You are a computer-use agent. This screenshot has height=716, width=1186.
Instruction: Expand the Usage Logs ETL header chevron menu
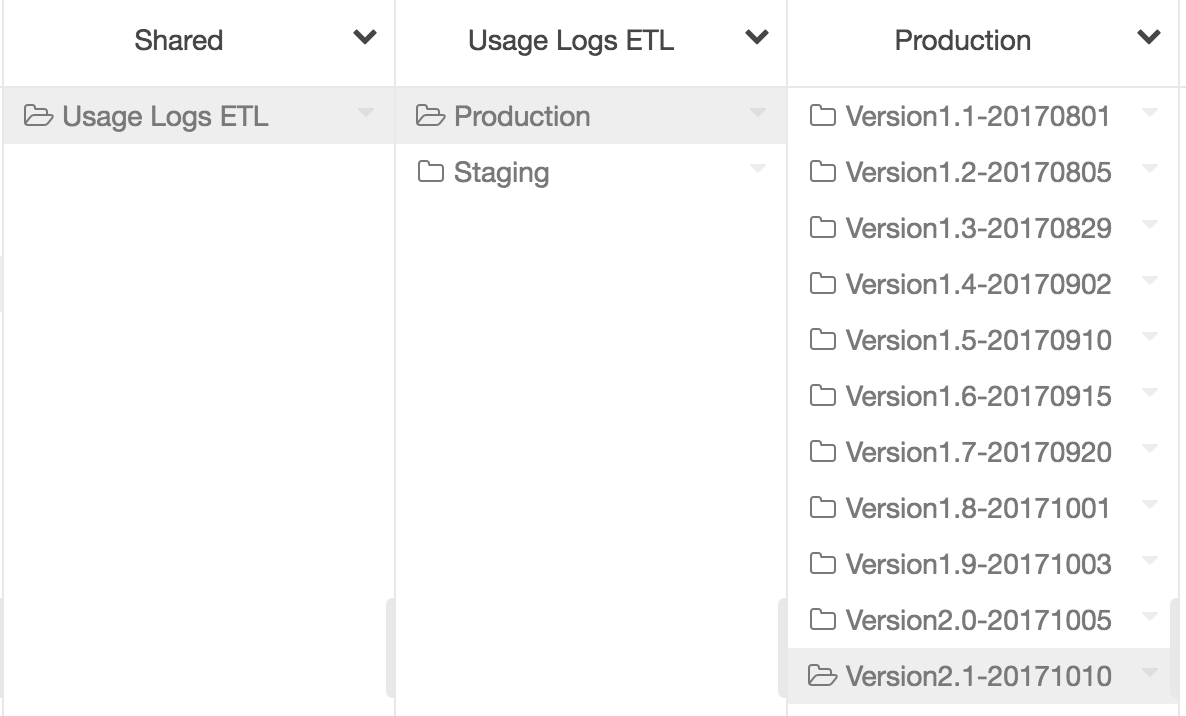pyautogui.click(x=758, y=38)
